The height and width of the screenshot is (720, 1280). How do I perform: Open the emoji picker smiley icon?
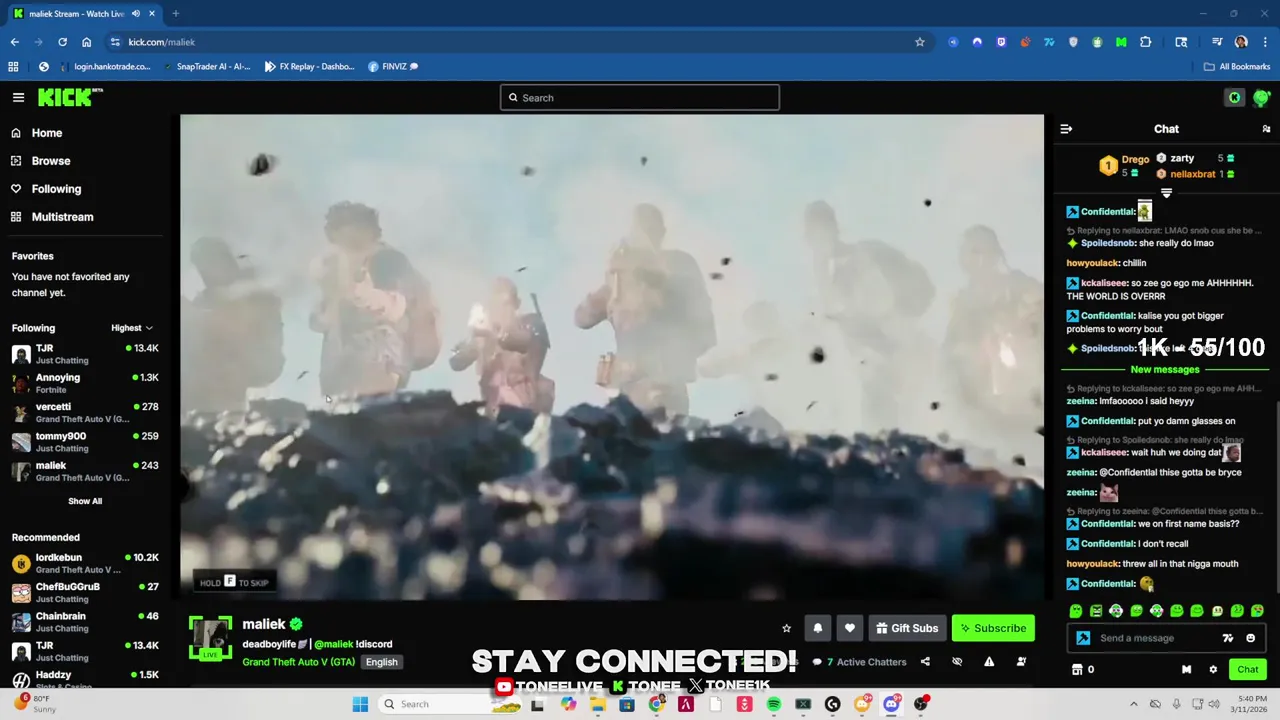[1250, 638]
